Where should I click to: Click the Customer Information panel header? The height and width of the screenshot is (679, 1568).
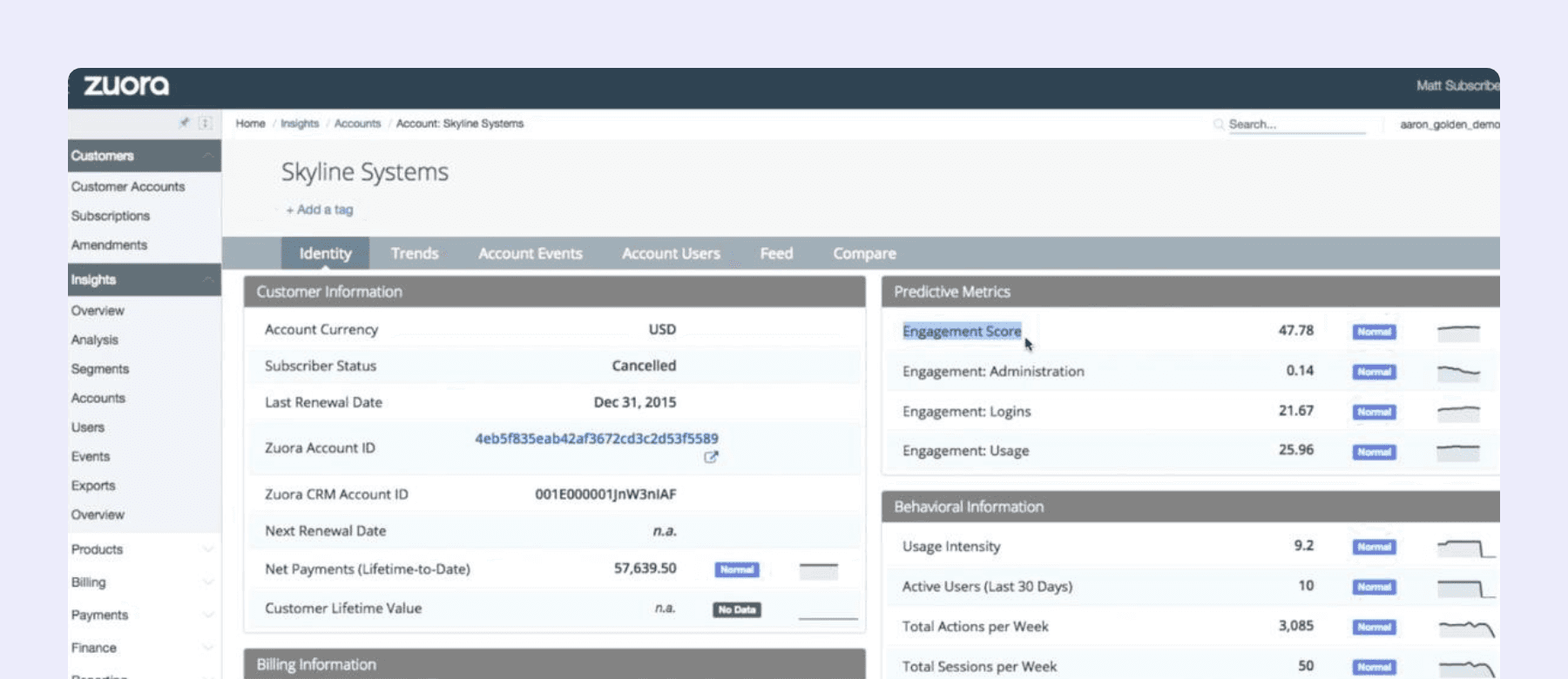[x=555, y=292]
